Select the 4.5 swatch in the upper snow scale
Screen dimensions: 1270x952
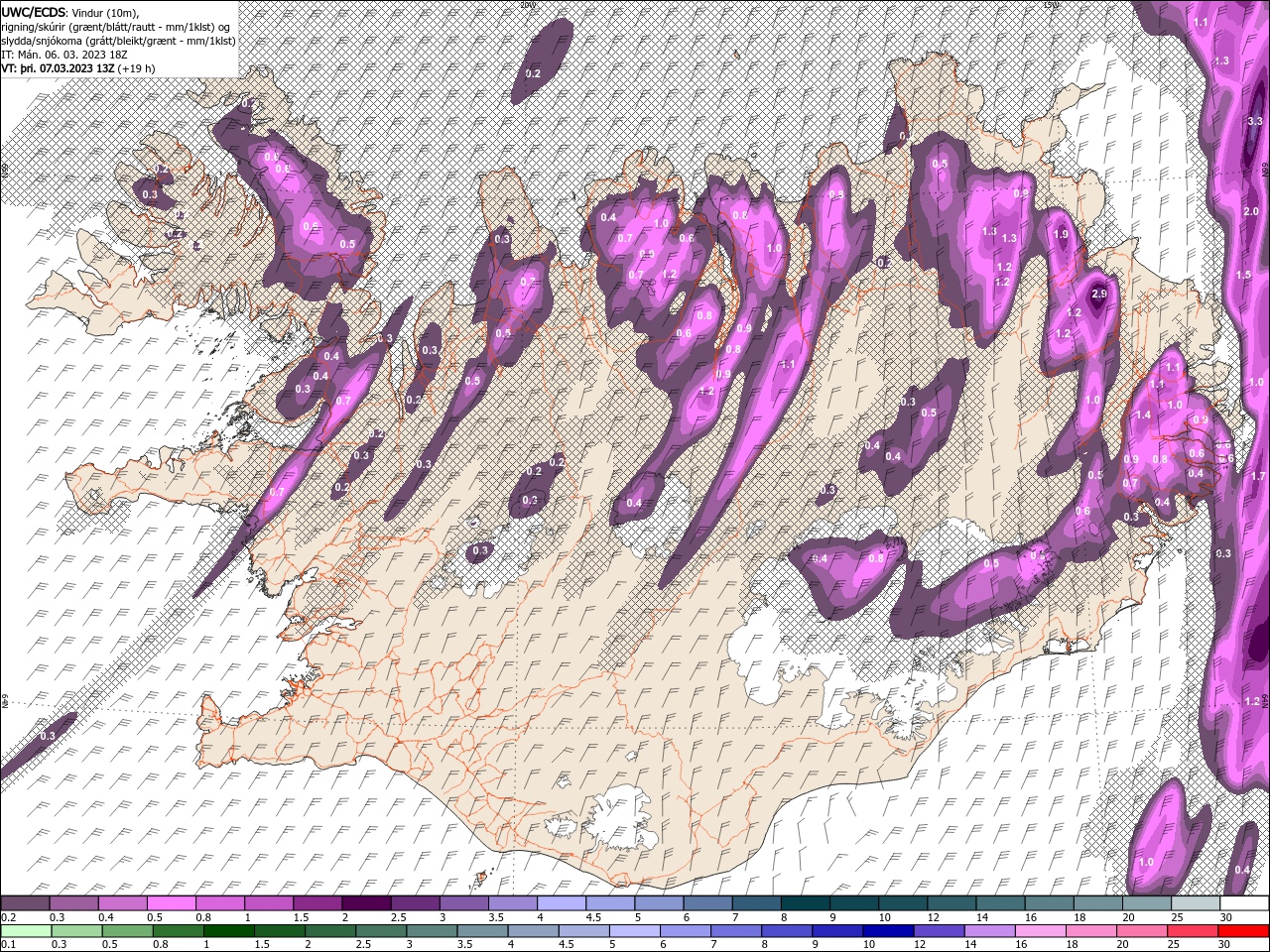point(609,903)
